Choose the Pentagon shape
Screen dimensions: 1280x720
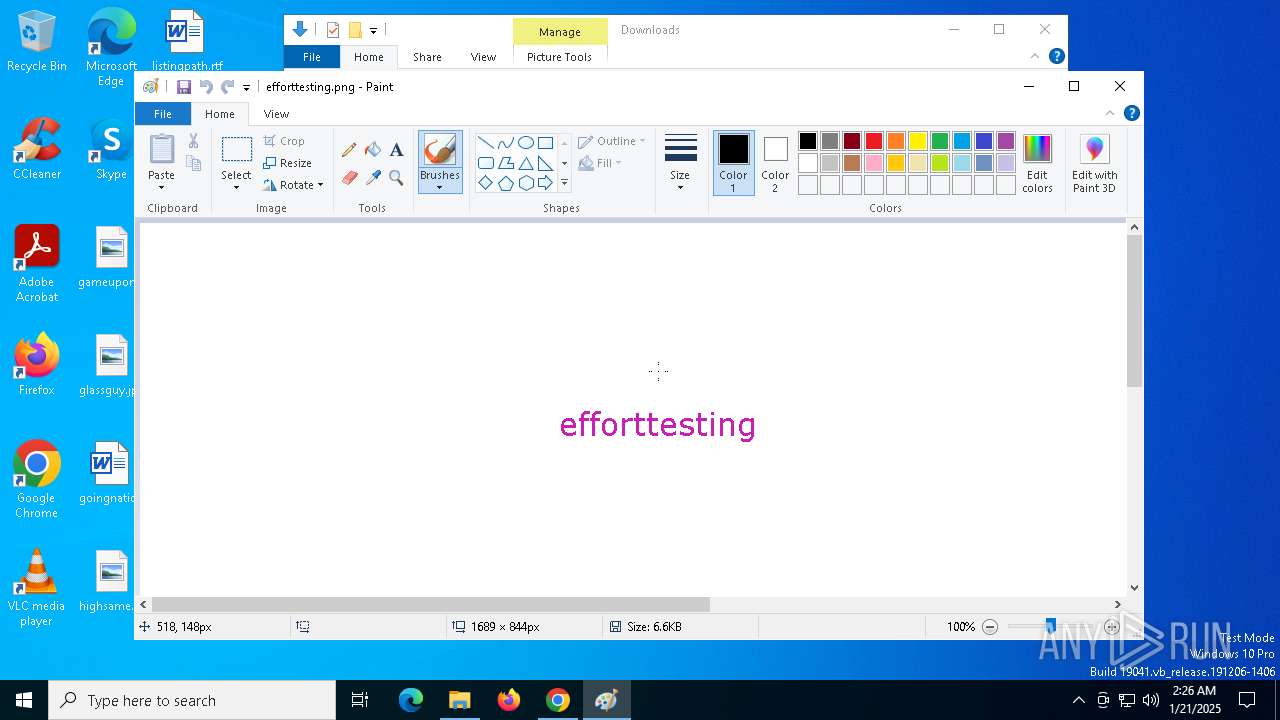(x=505, y=183)
